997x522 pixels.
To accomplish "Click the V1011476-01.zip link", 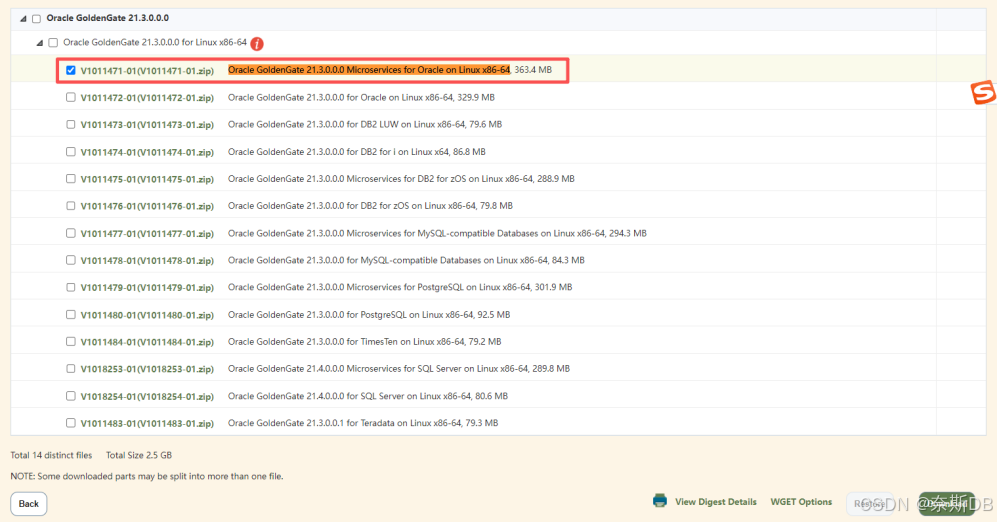I will [147, 207].
